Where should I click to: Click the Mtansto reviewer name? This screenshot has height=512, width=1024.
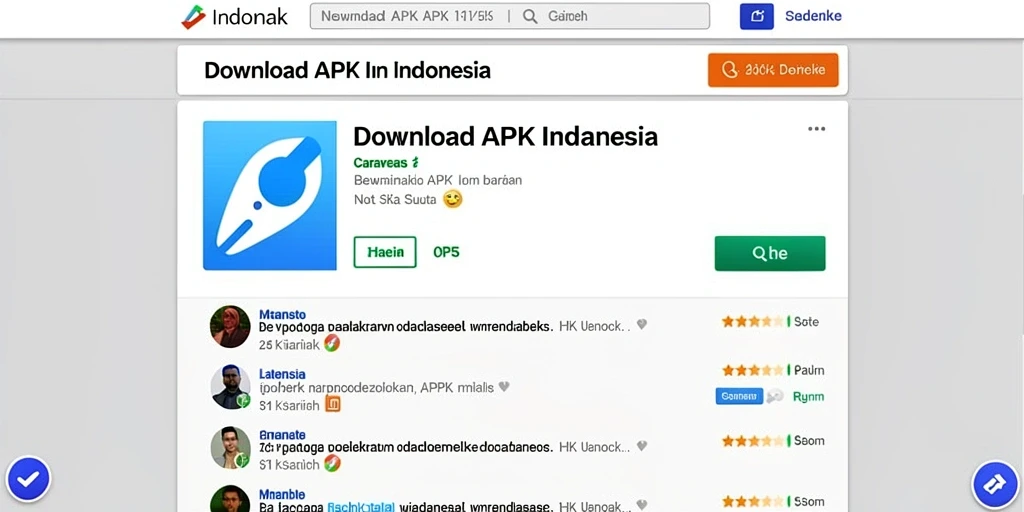282,314
